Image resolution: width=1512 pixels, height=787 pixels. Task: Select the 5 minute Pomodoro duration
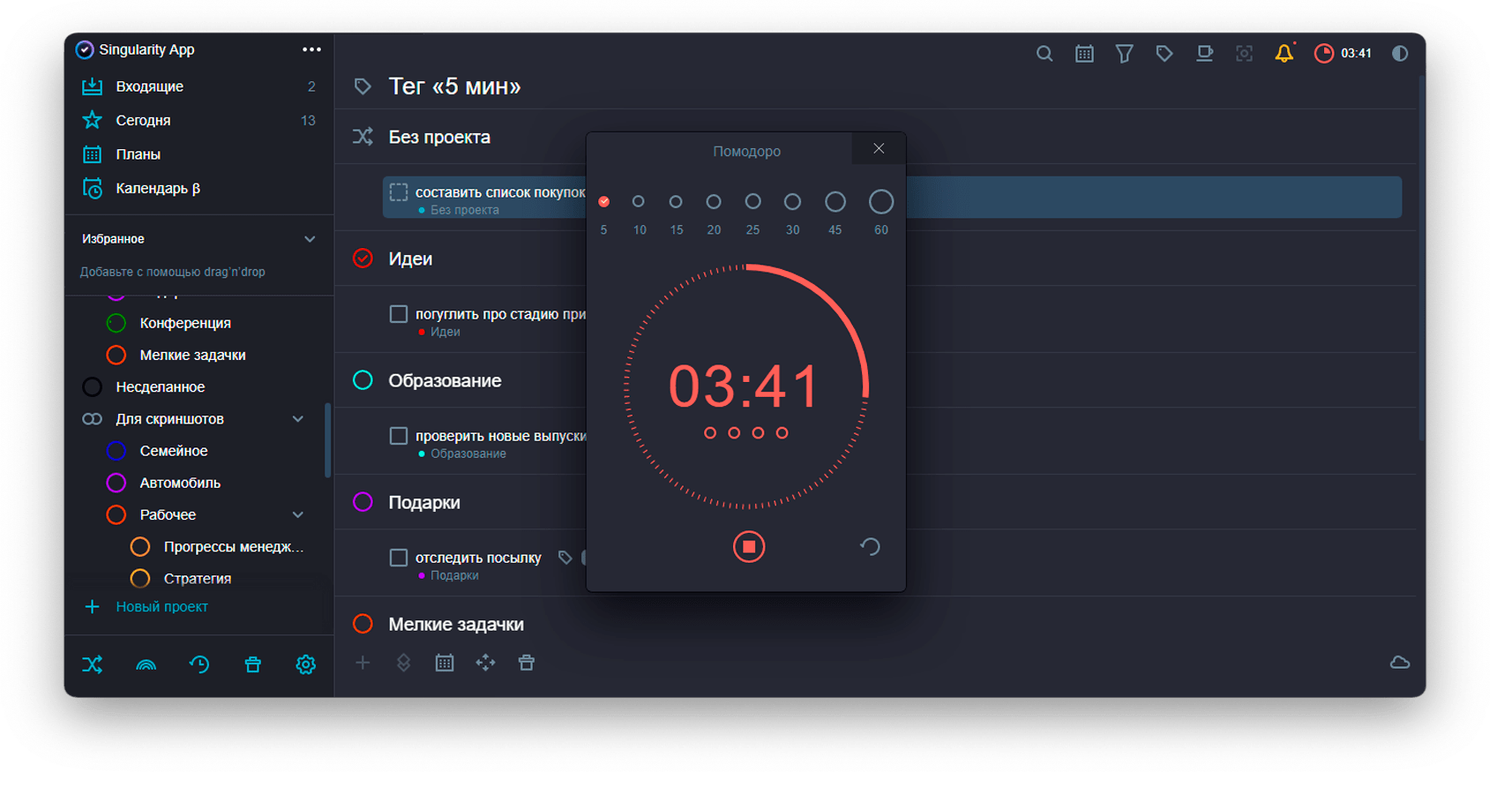[x=603, y=202]
